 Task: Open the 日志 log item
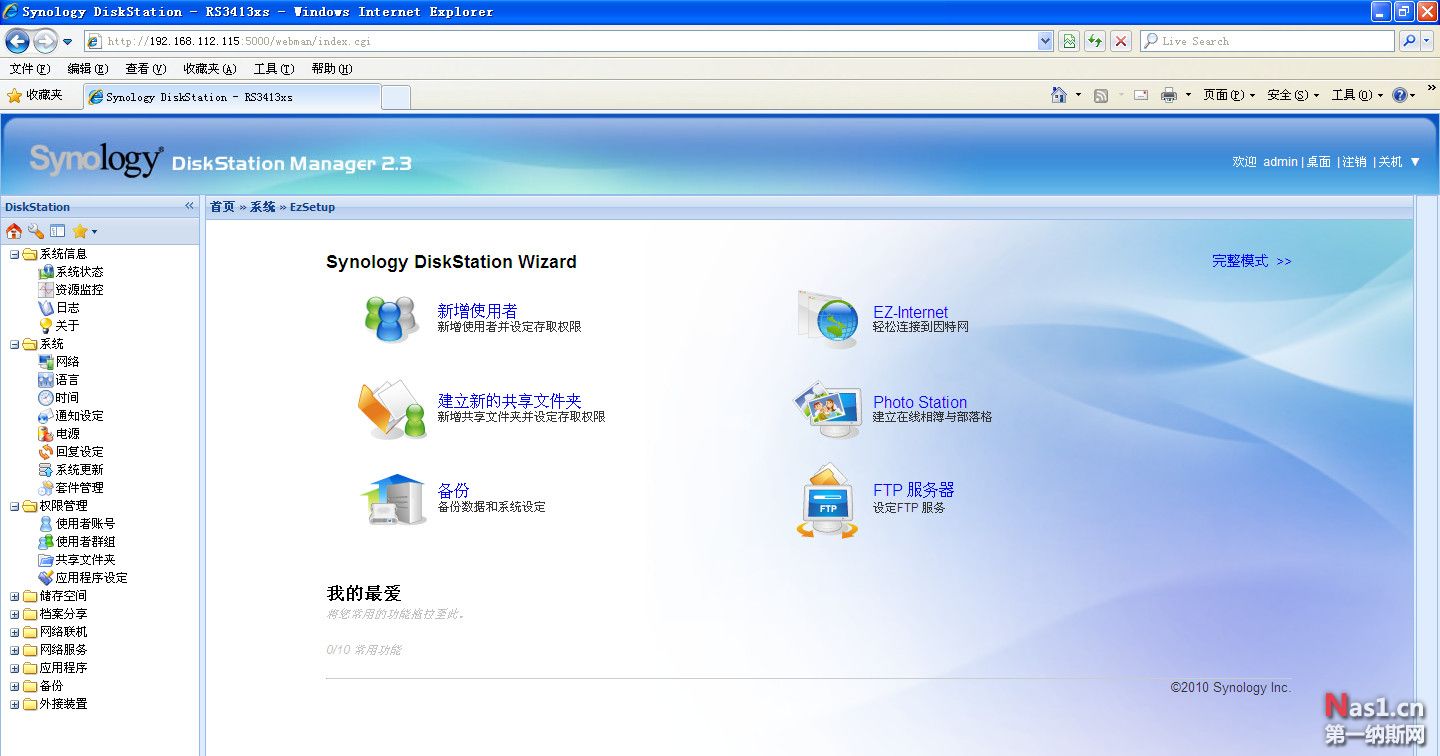(67, 308)
